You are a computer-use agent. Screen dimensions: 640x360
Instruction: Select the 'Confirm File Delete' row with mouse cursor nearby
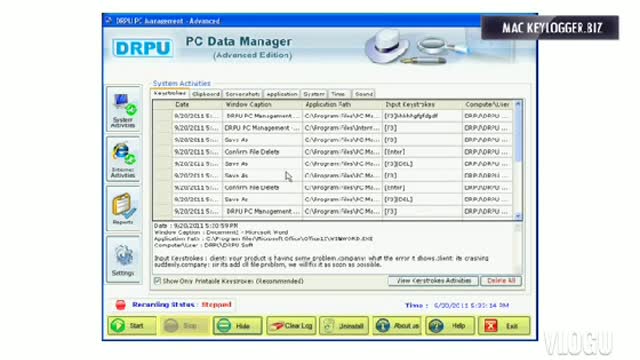333,188
